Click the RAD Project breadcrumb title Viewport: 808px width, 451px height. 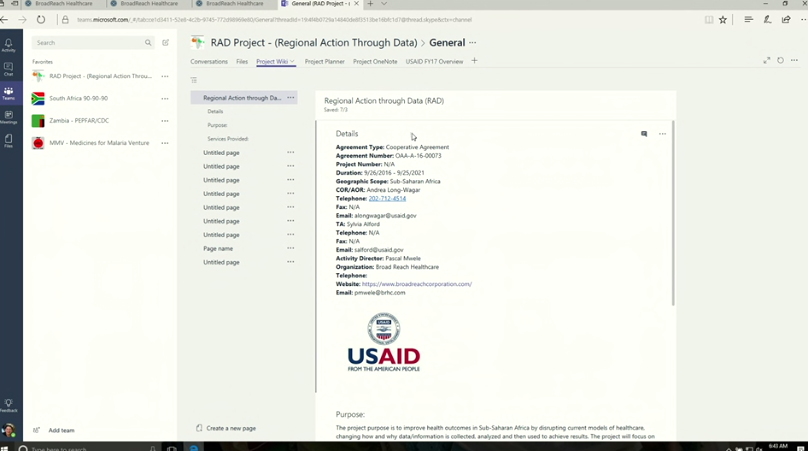tap(314, 43)
